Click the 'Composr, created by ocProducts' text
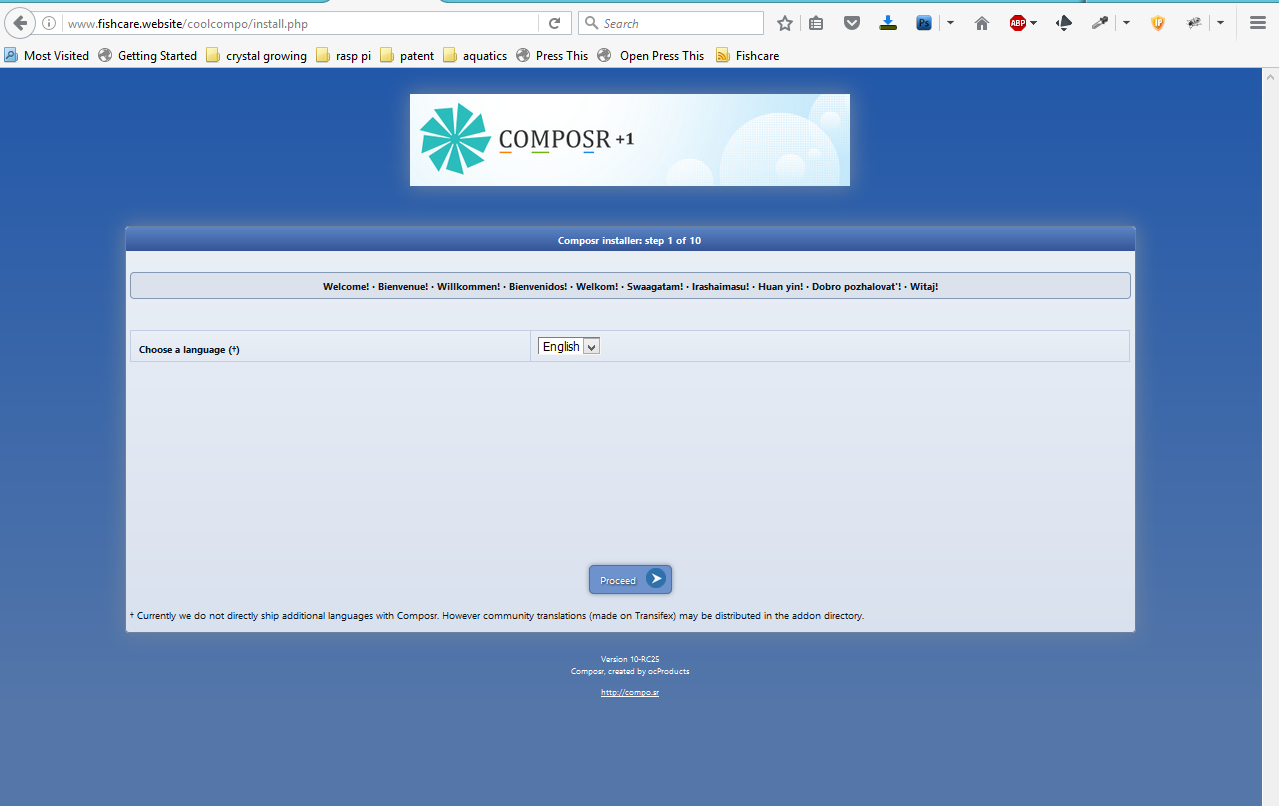The height and width of the screenshot is (806, 1279). (x=630, y=671)
